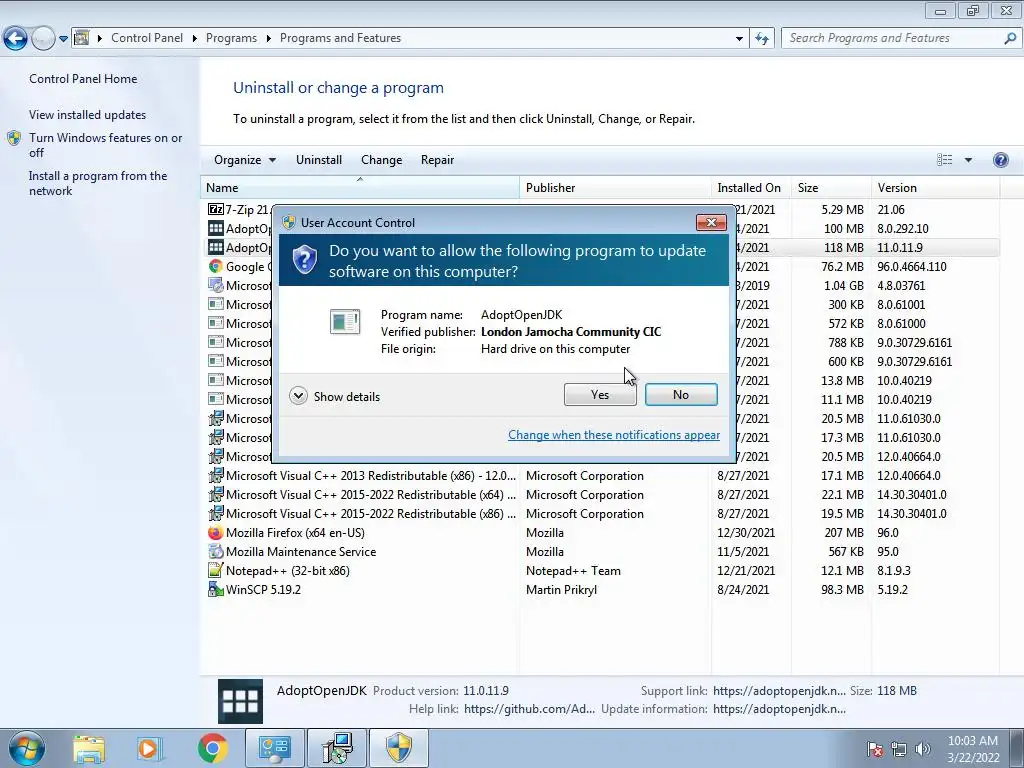Click Change in the toolbar

tap(381, 160)
